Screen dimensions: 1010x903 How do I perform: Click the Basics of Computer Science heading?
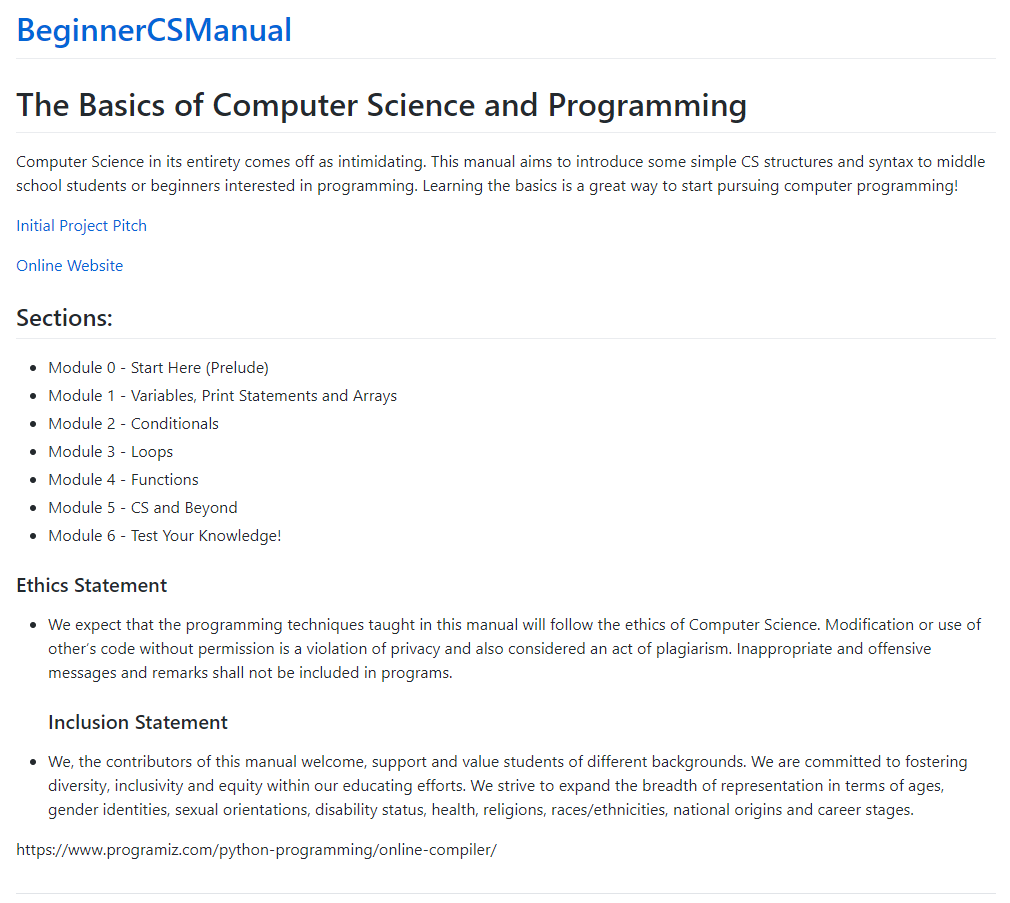click(x=381, y=105)
